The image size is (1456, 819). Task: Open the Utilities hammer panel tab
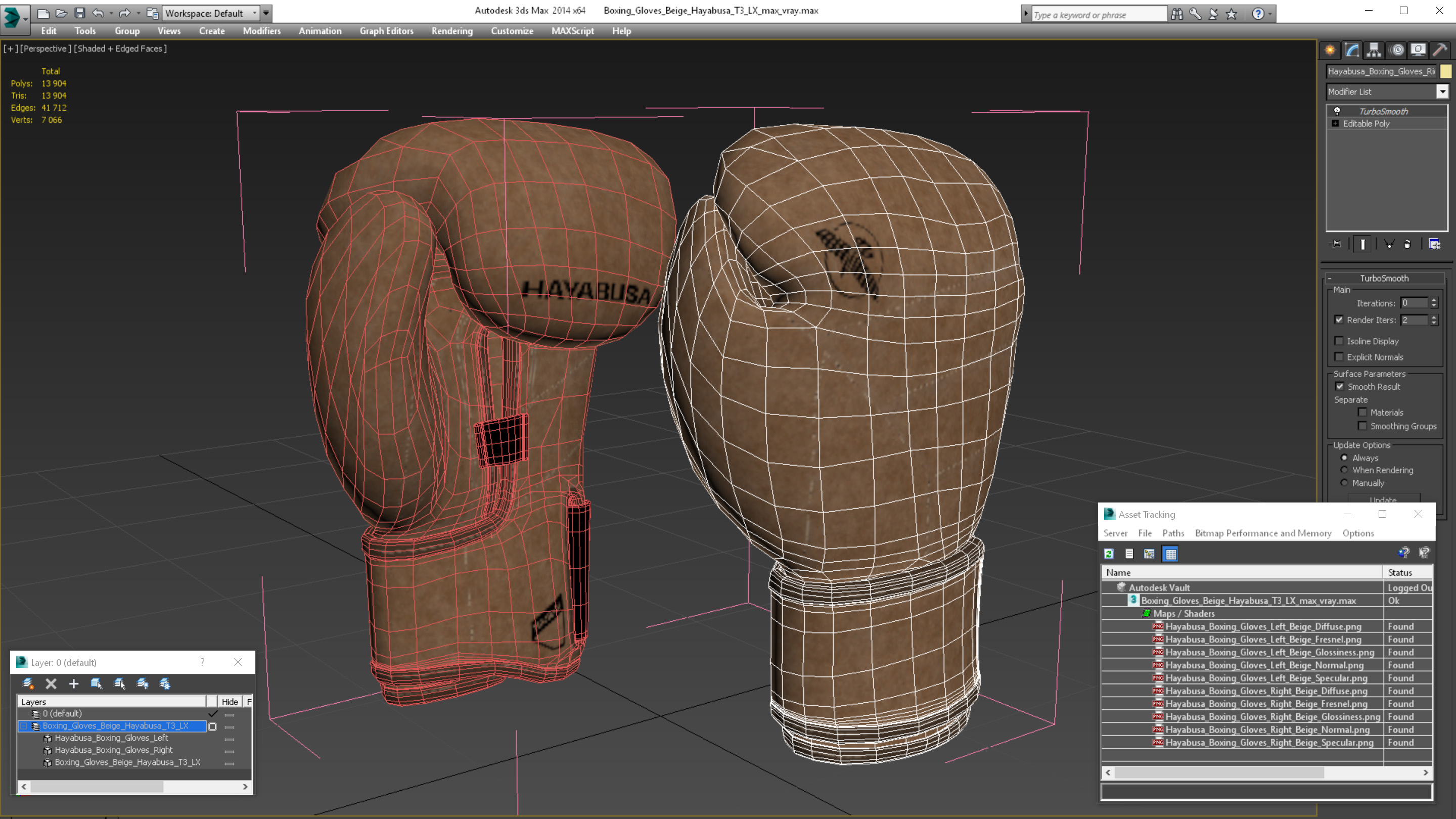pyautogui.click(x=1440, y=51)
